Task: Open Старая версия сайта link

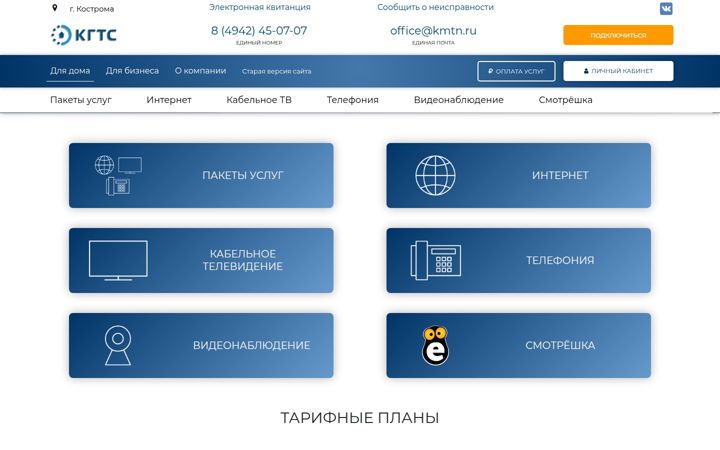Action: coord(276,71)
